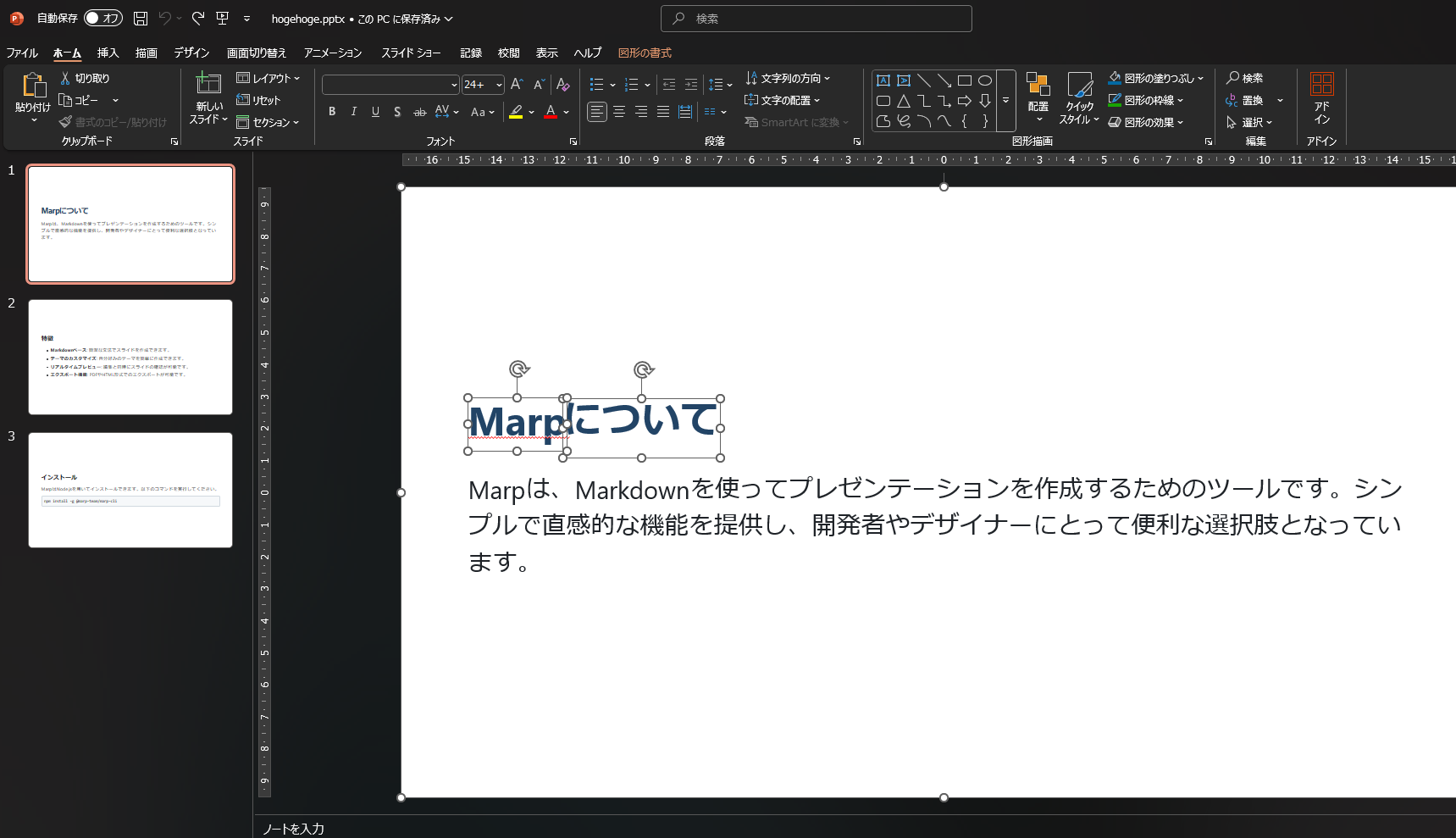Increase font size with the A^ icon

click(x=516, y=84)
